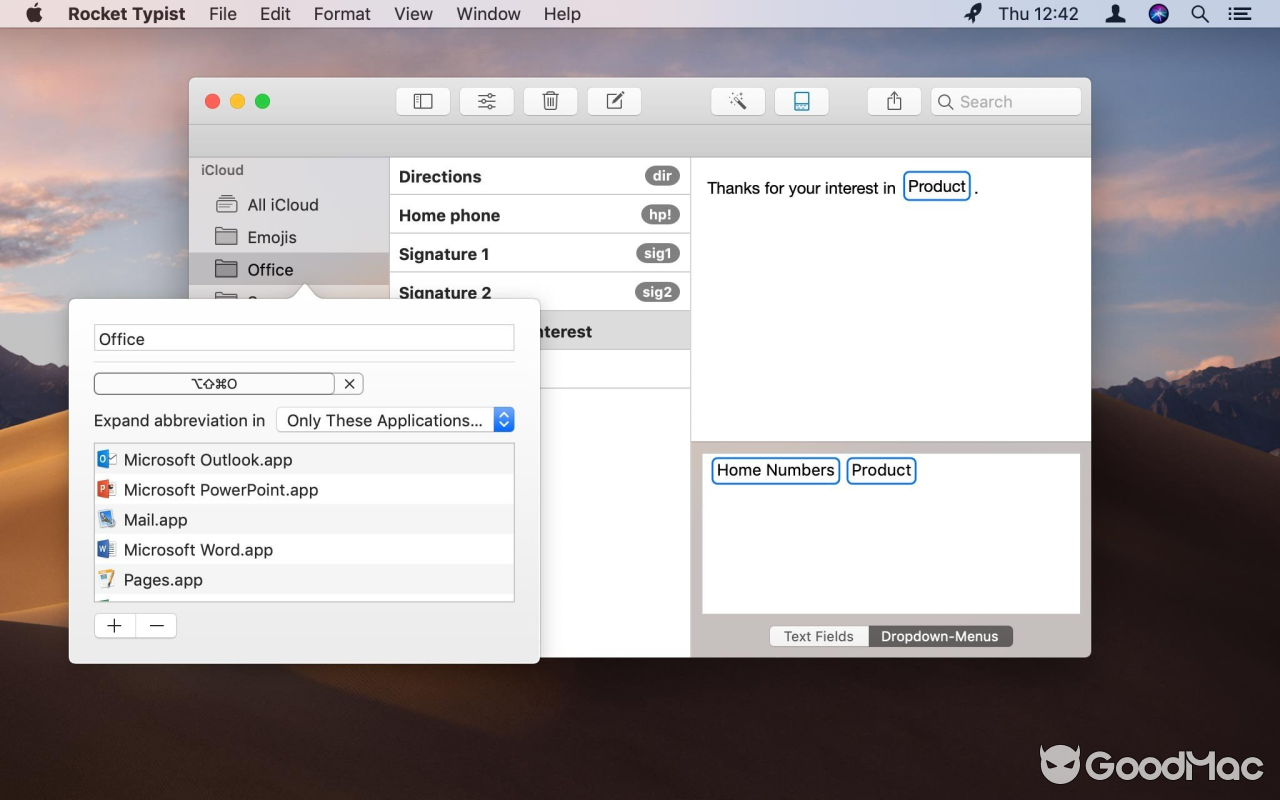The width and height of the screenshot is (1280, 800).
Task: Open the Format menu
Action: (x=341, y=14)
